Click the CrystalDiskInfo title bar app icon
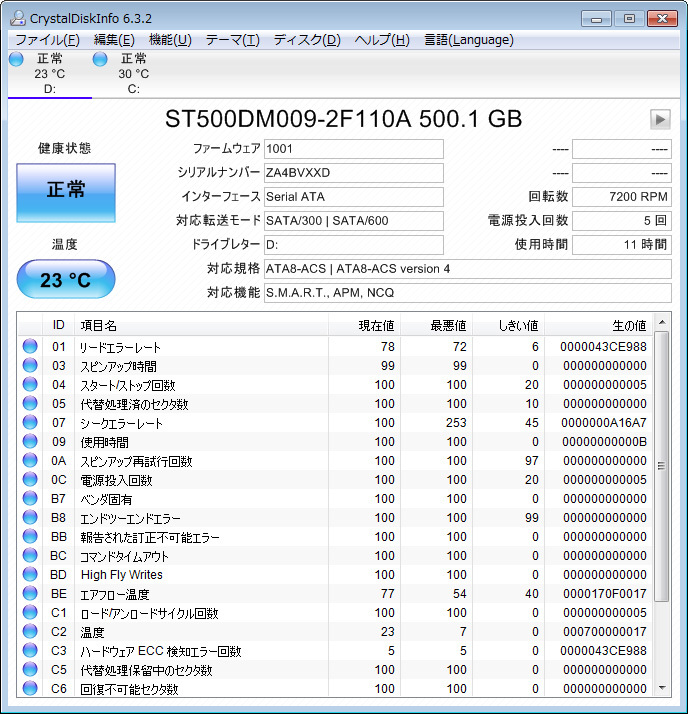This screenshot has width=688, height=714. (17, 18)
